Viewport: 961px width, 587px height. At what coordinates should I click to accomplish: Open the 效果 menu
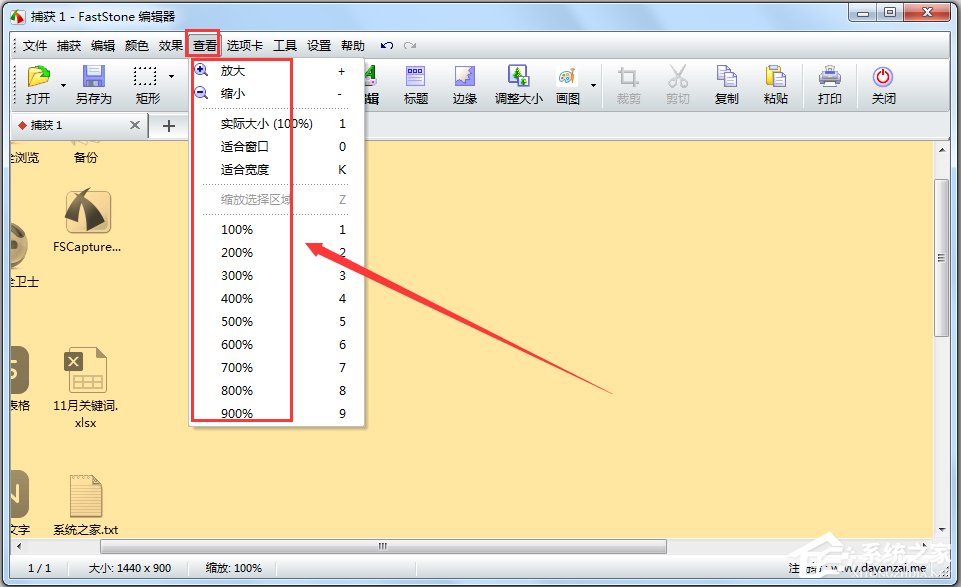pyautogui.click(x=170, y=45)
